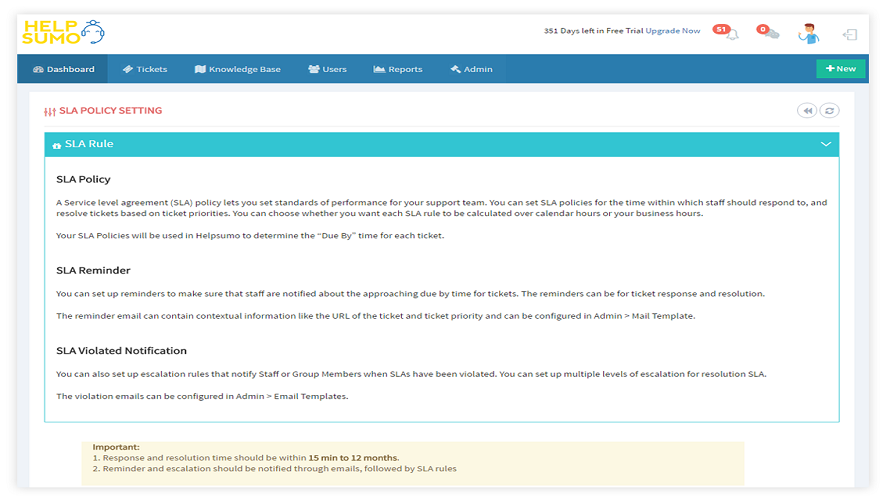This screenshot has height=500, width=890.
Task: Open the Tickets menu
Action: (x=145, y=69)
